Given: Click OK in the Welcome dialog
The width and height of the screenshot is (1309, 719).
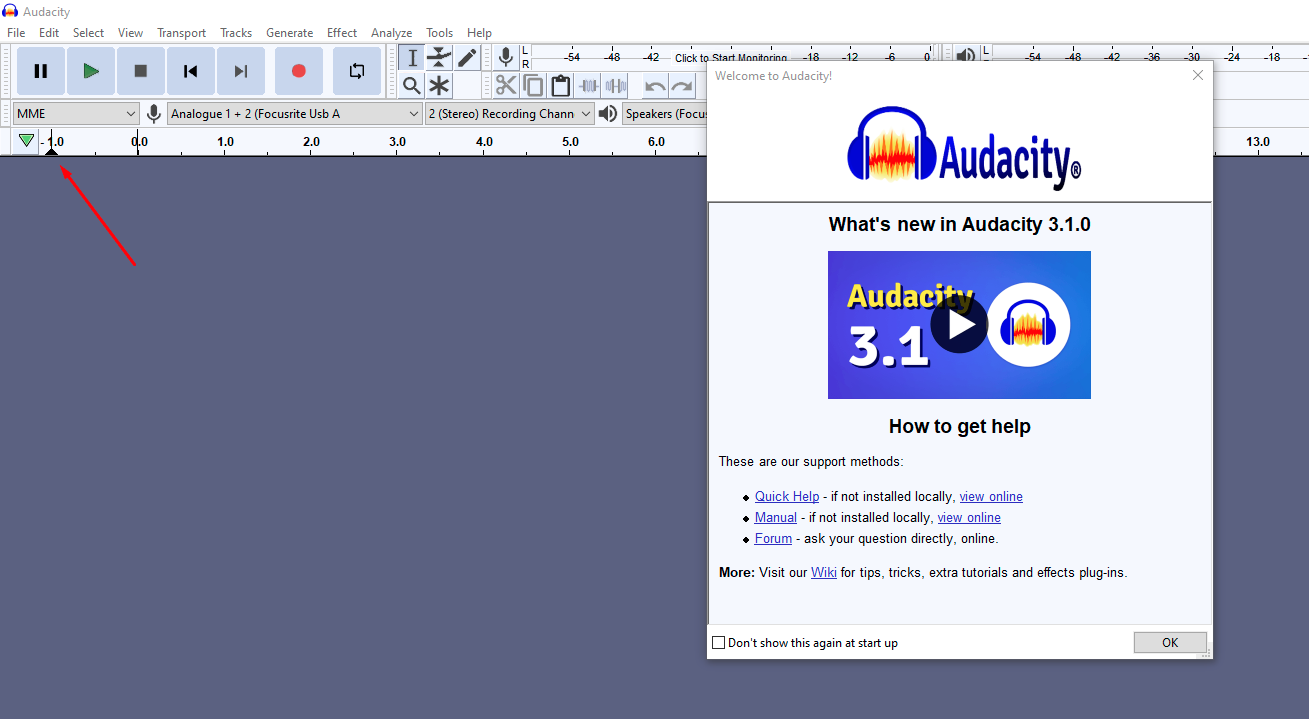Looking at the screenshot, I should point(1170,643).
